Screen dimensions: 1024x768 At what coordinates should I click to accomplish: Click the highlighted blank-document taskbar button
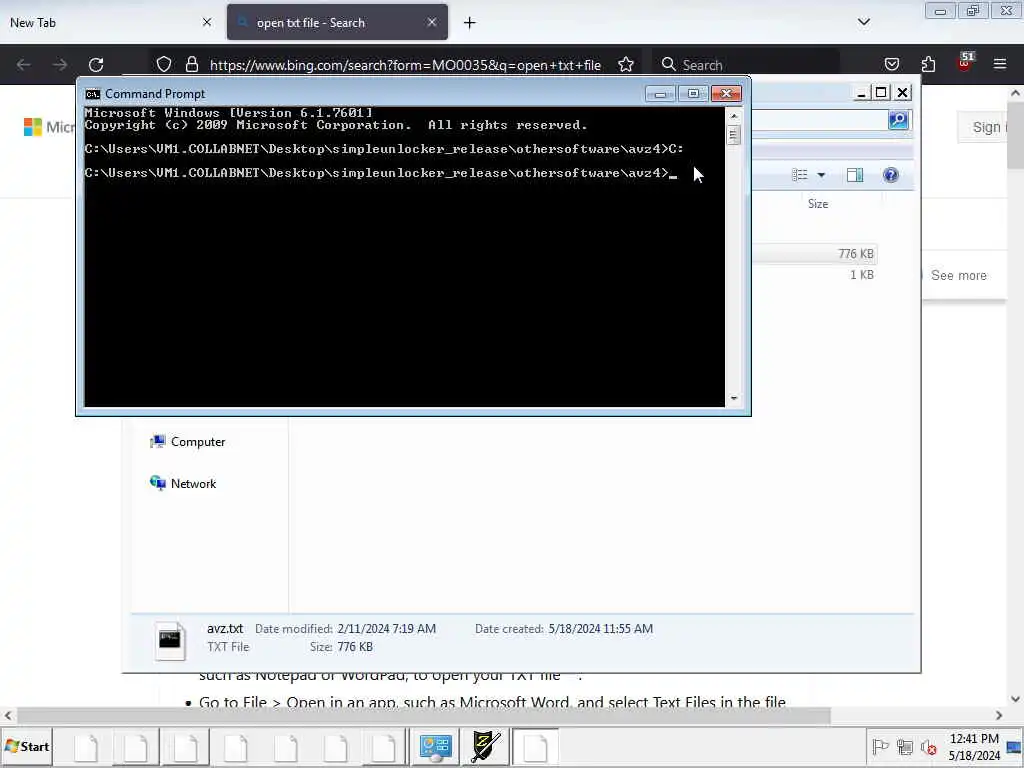point(535,746)
